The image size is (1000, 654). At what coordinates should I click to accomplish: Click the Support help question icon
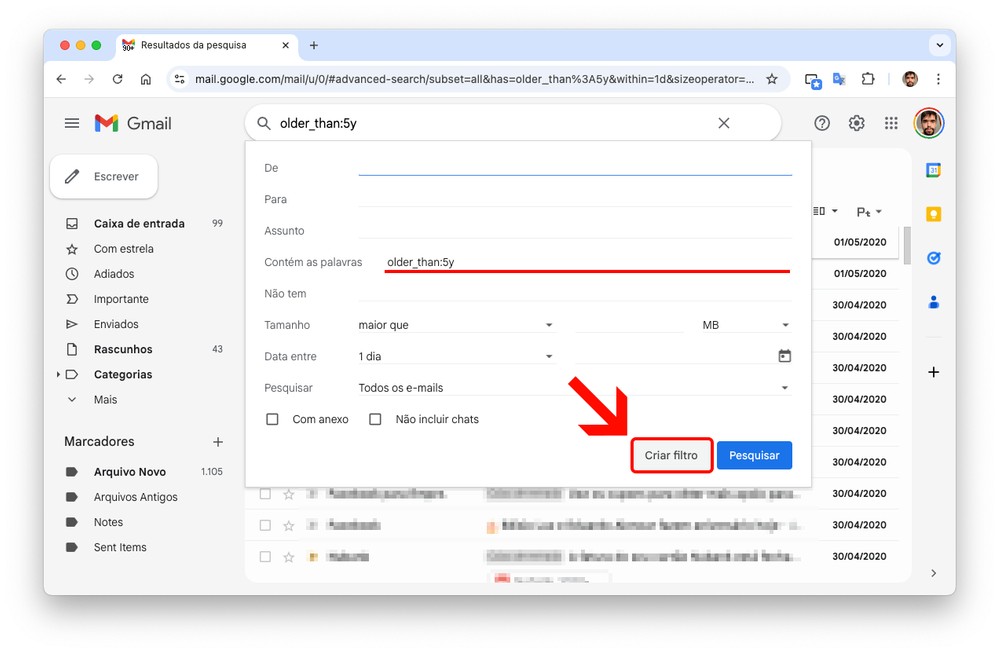click(822, 123)
